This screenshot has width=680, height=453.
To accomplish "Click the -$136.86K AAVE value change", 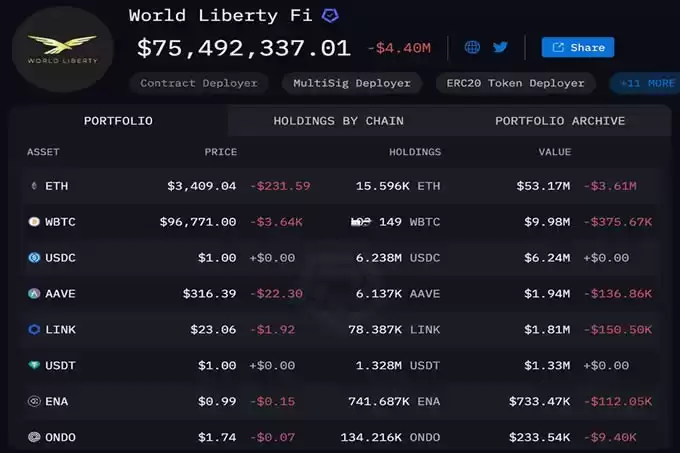I will click(618, 294).
